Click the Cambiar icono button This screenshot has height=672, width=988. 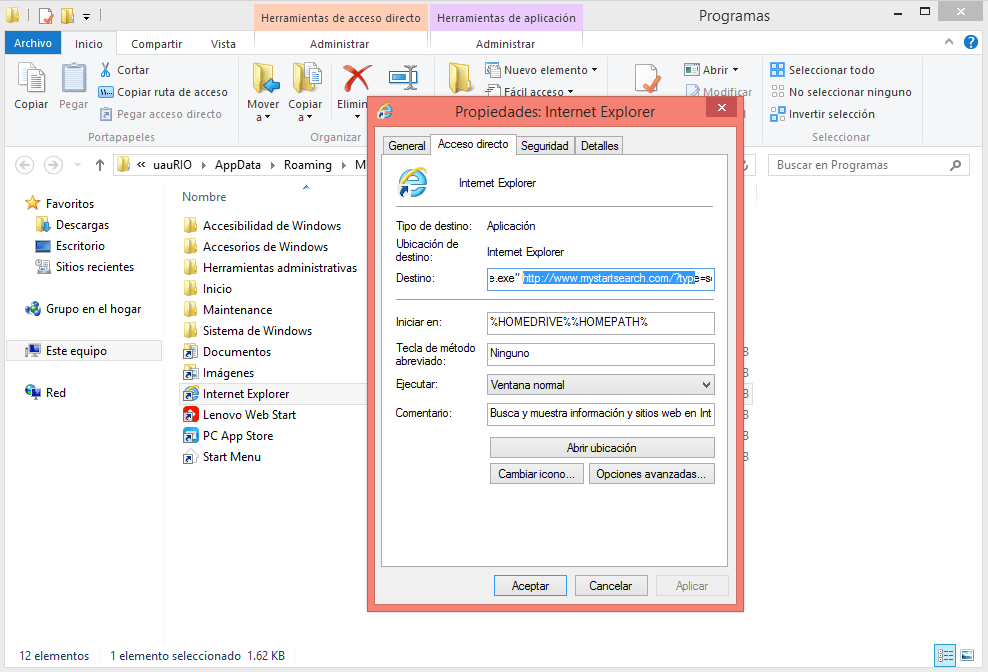click(537, 474)
